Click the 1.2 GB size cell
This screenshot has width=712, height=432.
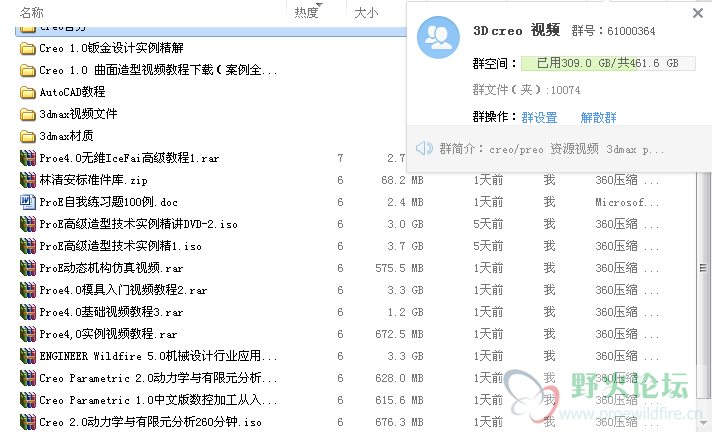(405, 312)
